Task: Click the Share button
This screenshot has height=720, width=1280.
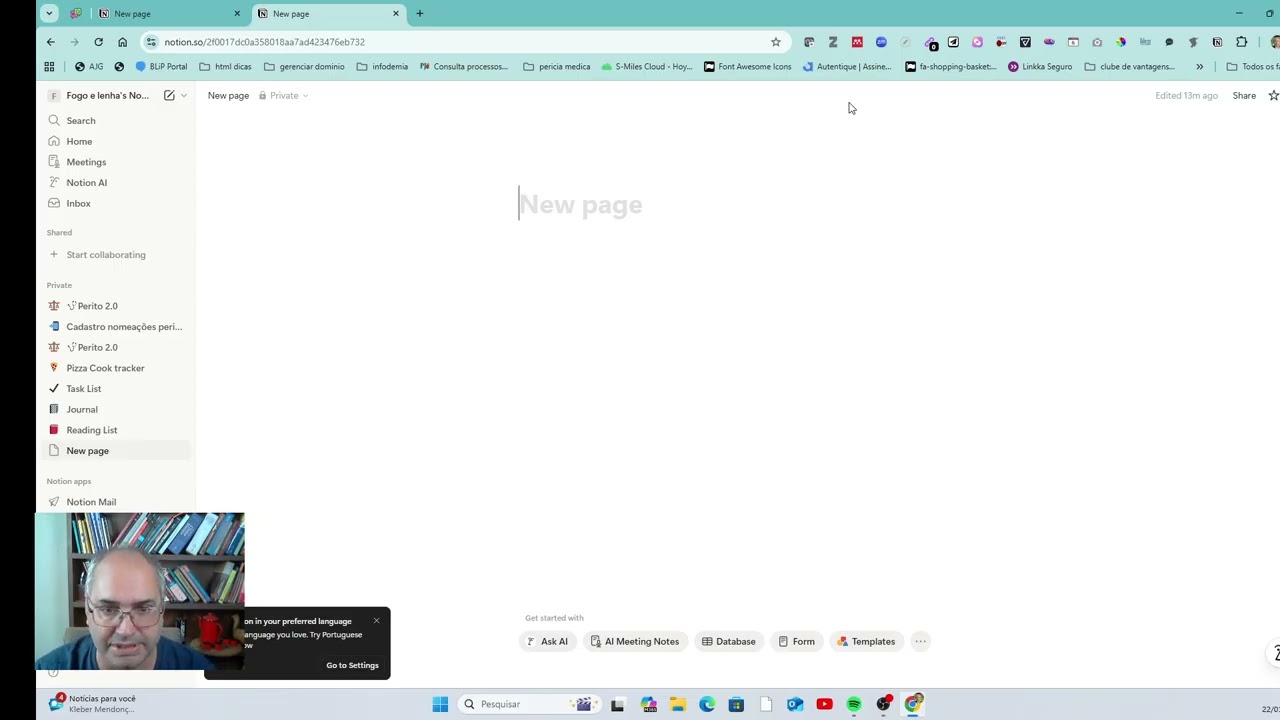Action: tap(1244, 95)
